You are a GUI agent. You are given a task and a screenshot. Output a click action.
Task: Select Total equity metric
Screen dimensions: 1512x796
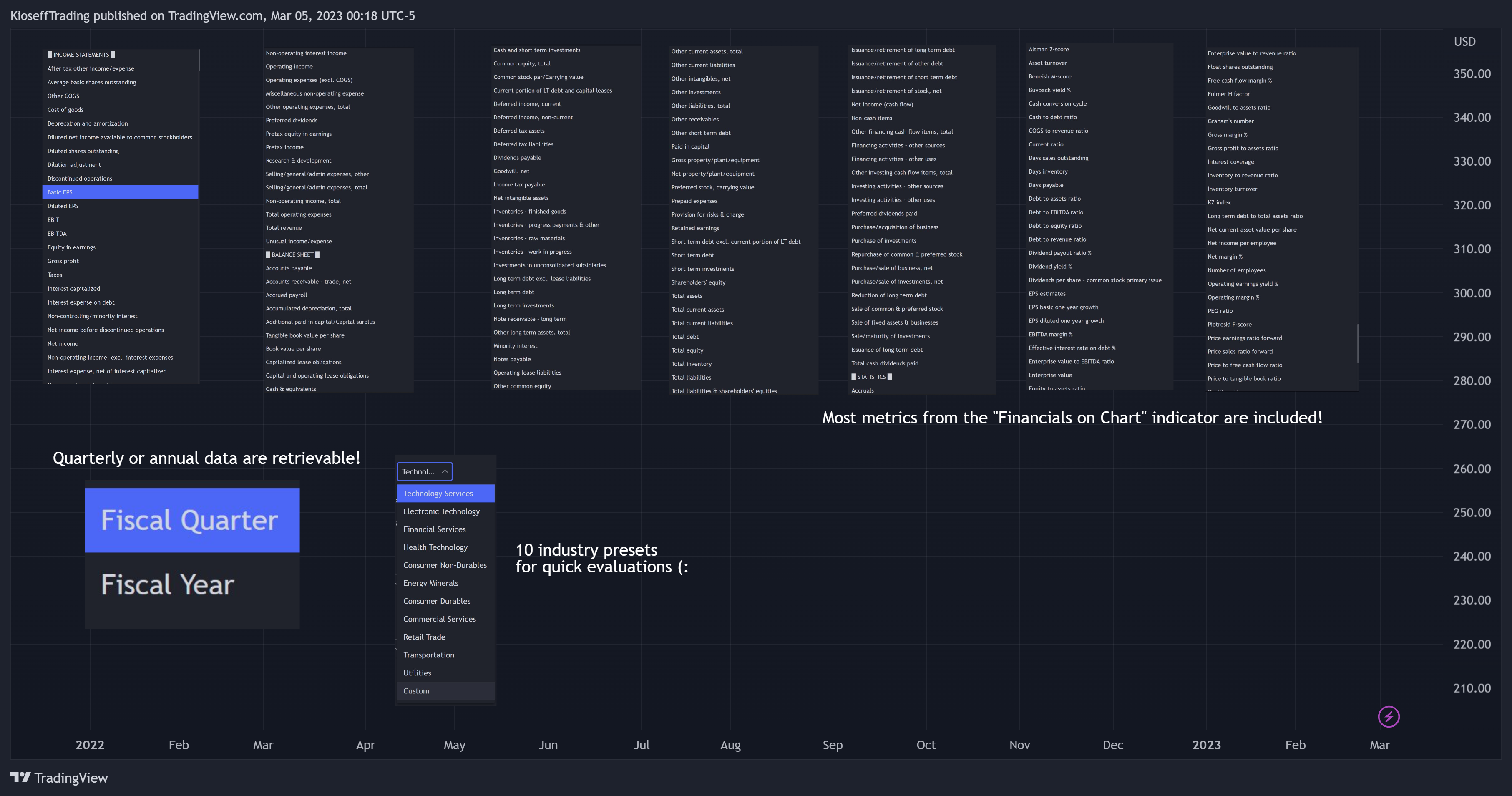[x=687, y=350]
